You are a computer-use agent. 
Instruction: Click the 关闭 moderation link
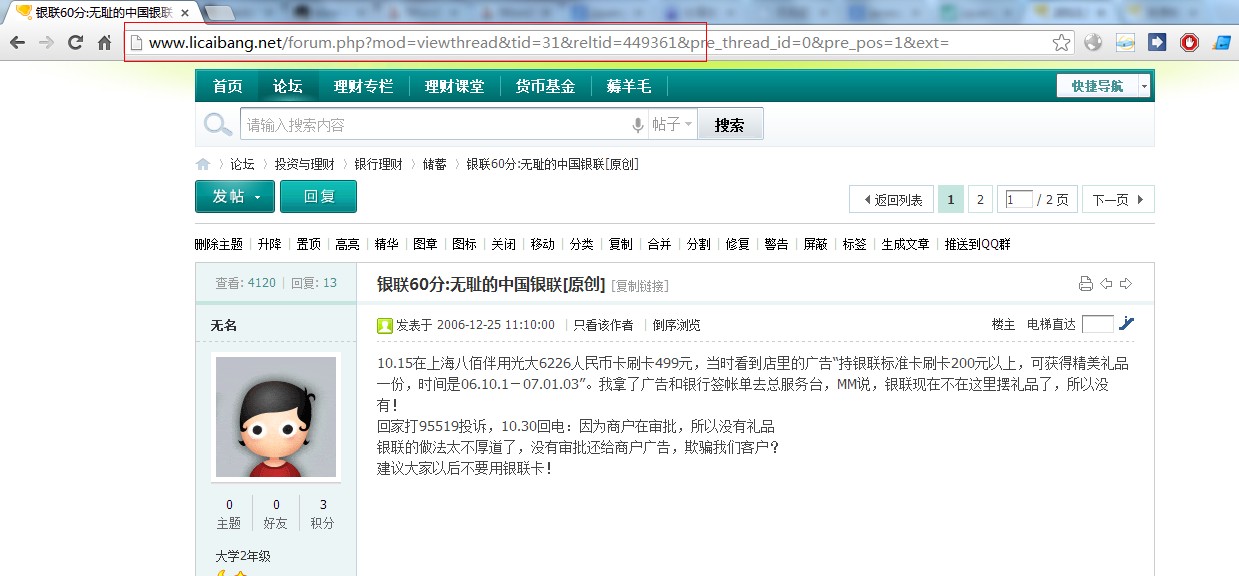[503, 244]
